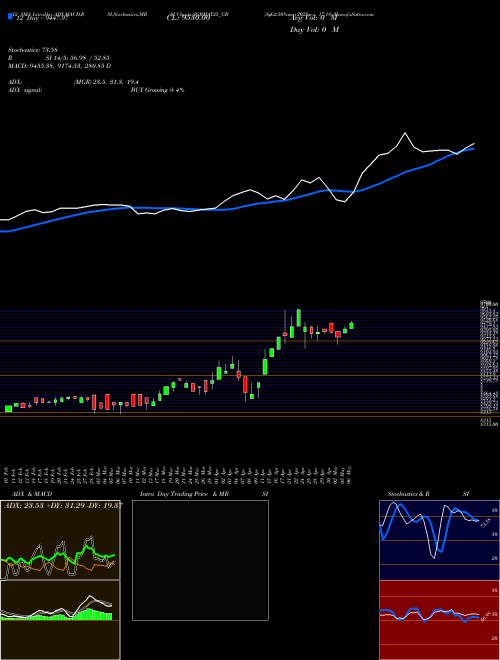Select the 'MACD: 9455.38, 9174.53, 280.85 D' line

pos(59,66)
